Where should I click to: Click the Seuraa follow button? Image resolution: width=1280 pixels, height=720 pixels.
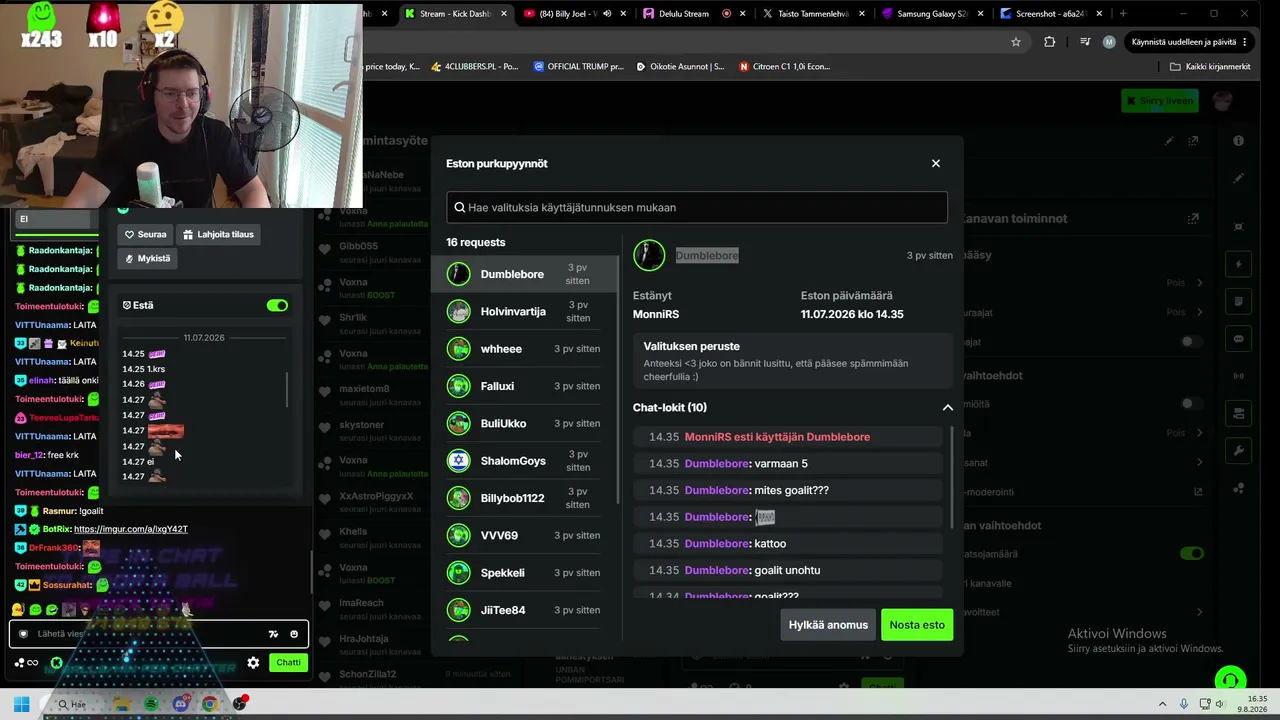tap(145, 234)
